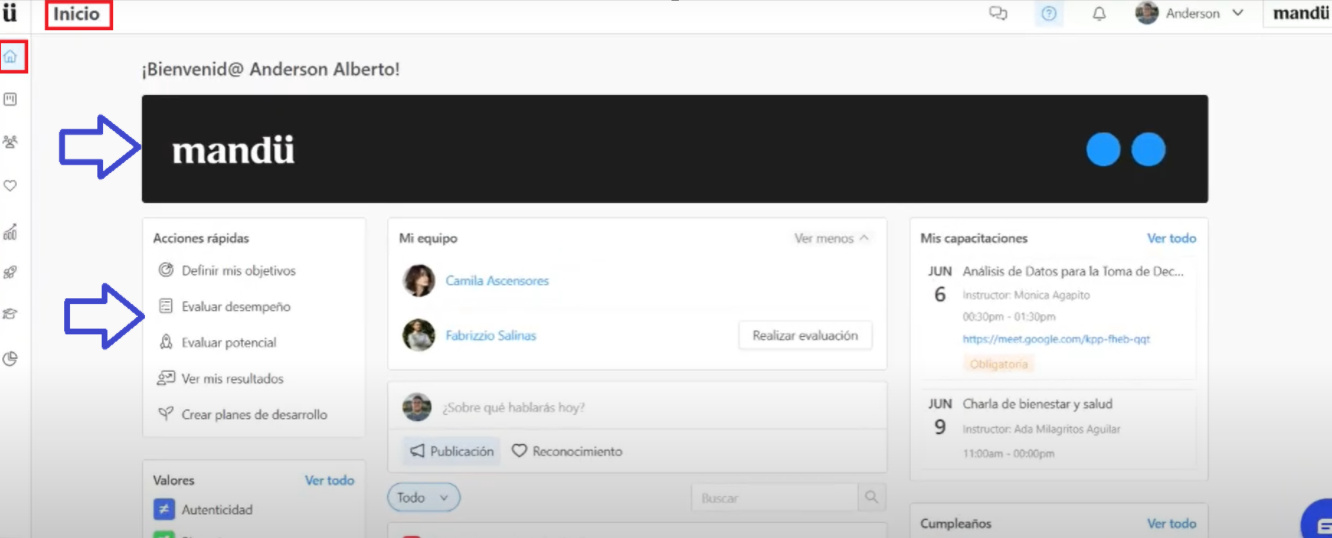Click the Obligatoria tag
This screenshot has width=1332, height=538.
tap(998, 364)
